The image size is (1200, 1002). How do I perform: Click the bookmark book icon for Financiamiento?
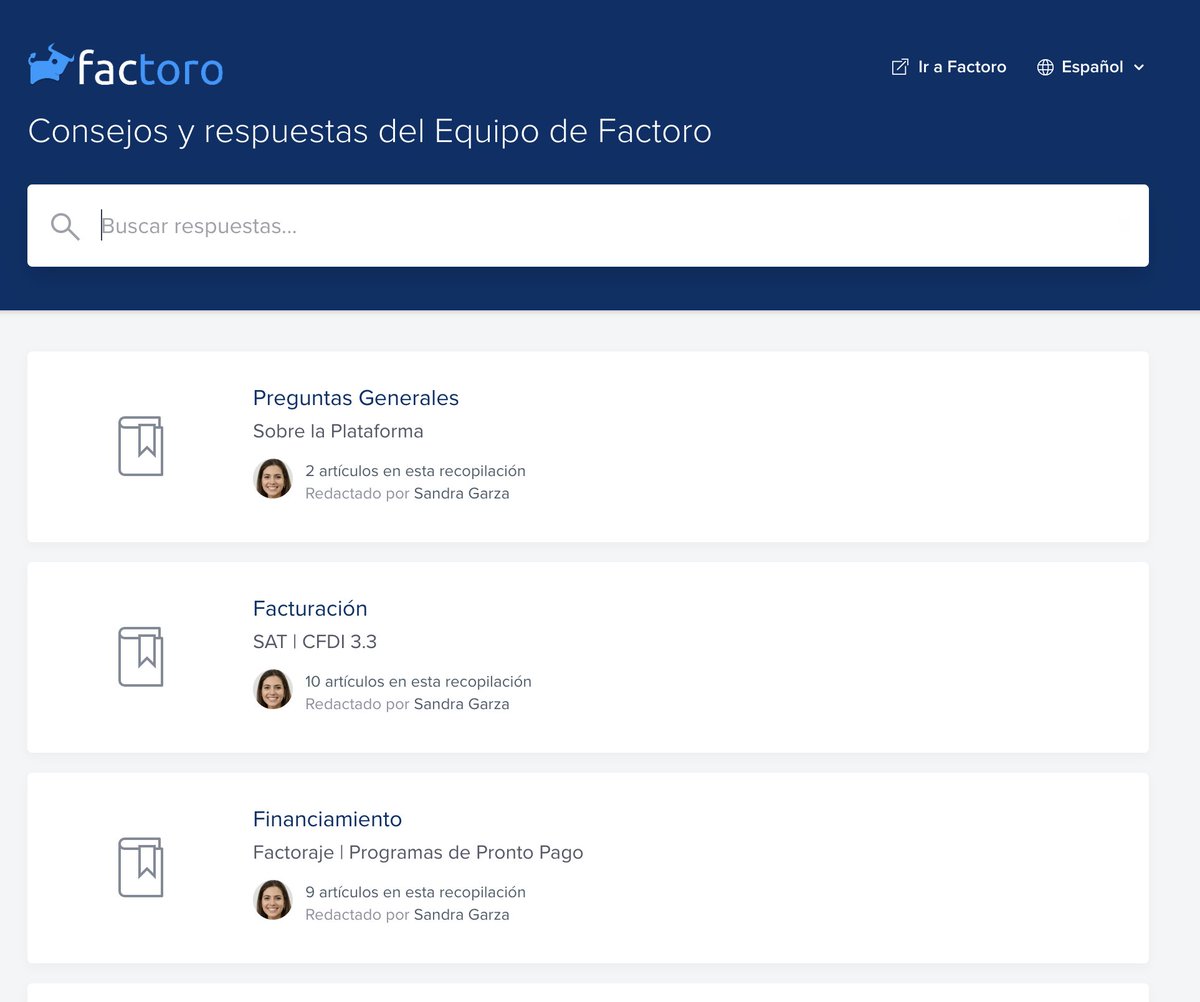click(140, 868)
